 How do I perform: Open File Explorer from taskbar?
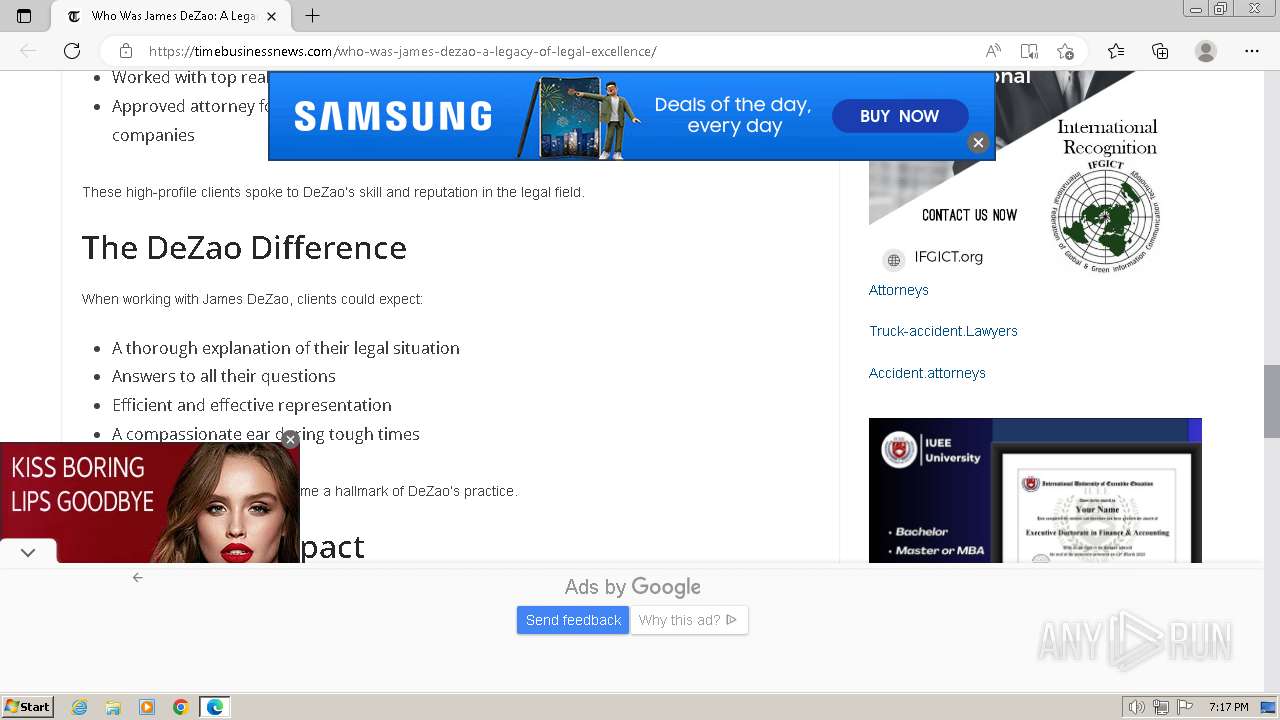coord(113,707)
